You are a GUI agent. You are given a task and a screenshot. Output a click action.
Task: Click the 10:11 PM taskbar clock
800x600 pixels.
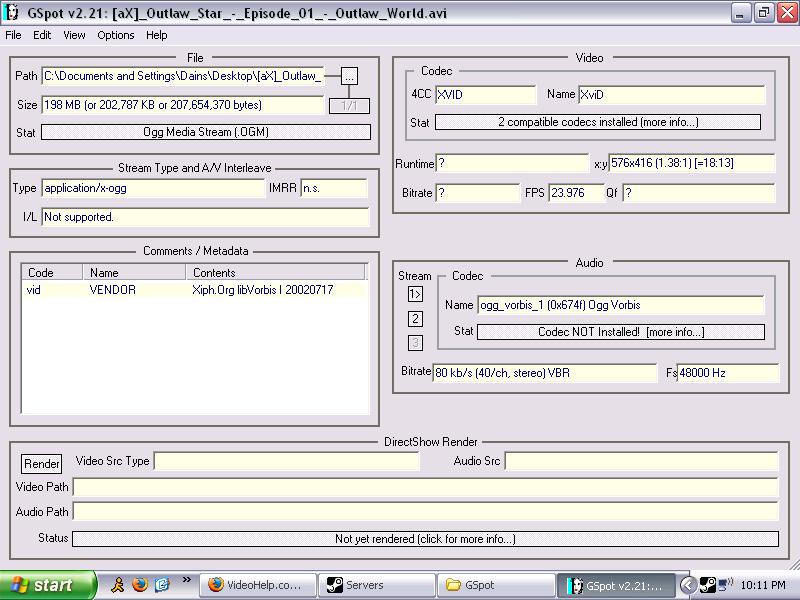pyautogui.click(x=763, y=585)
